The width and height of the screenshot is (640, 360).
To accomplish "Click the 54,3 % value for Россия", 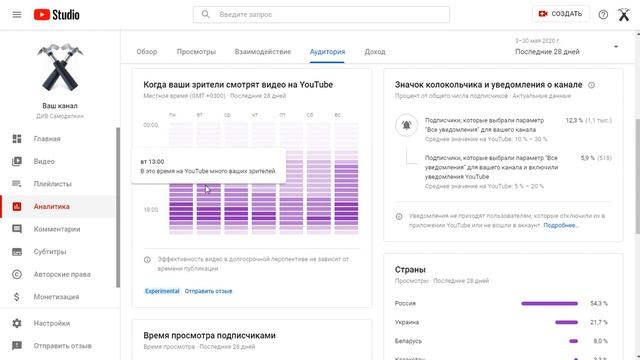I will point(599,303).
